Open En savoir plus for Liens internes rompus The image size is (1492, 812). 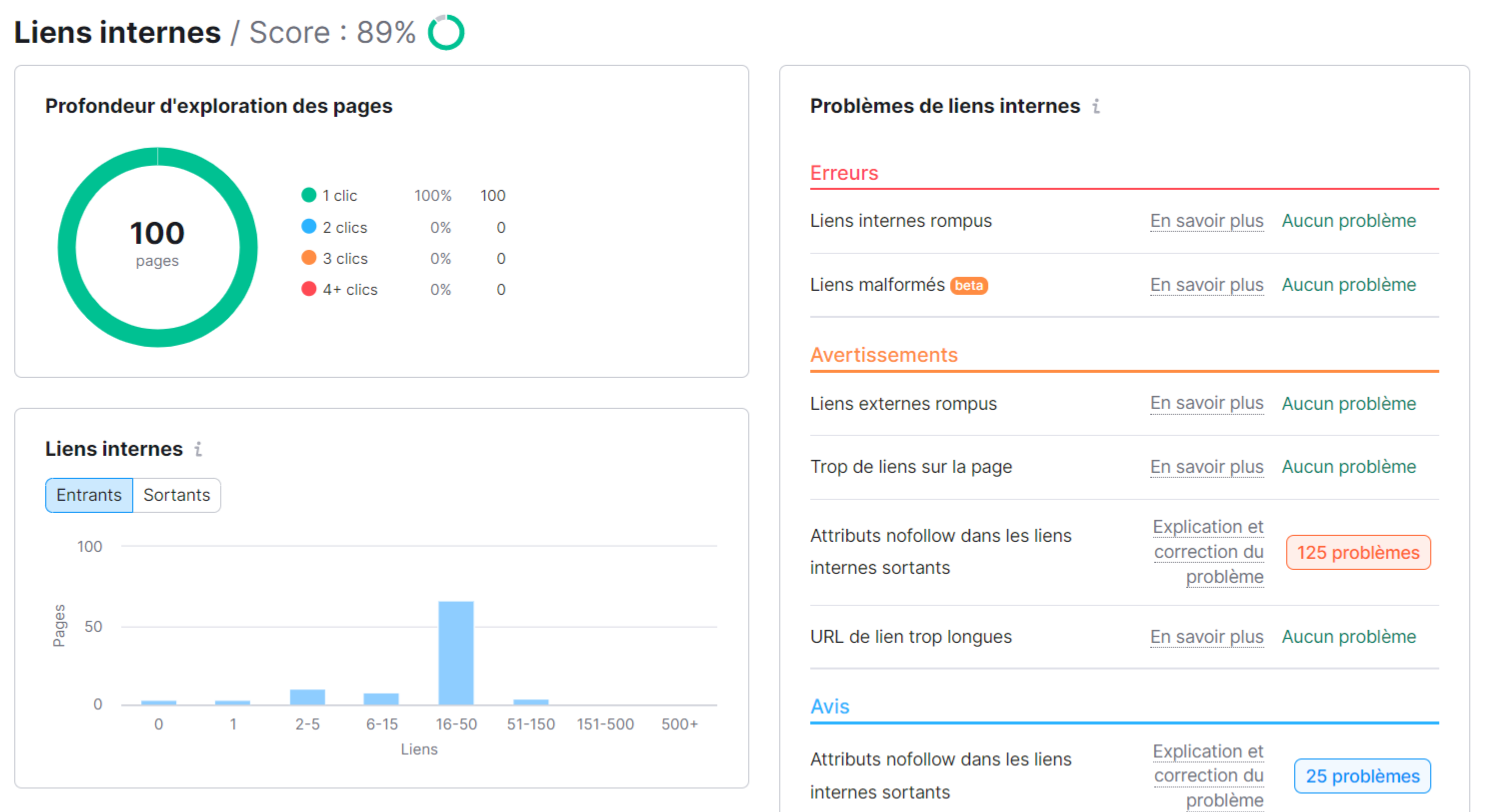tap(1207, 221)
